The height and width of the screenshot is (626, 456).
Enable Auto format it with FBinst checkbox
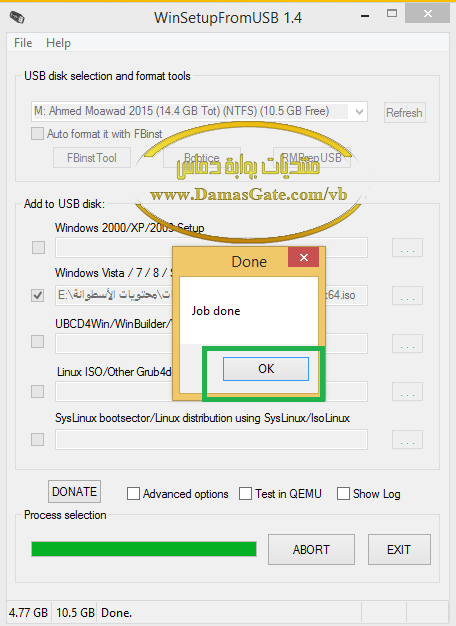pyautogui.click(x=38, y=133)
